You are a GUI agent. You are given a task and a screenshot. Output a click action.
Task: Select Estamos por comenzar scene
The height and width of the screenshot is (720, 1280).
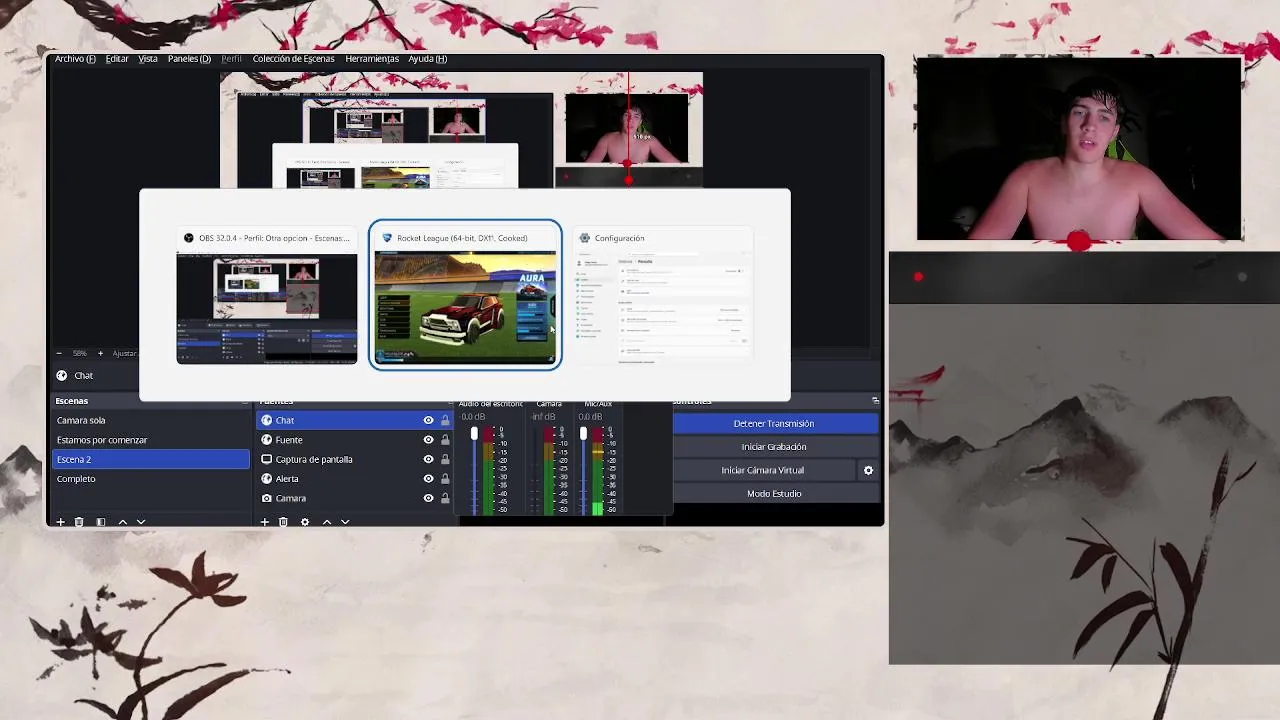(x=151, y=440)
